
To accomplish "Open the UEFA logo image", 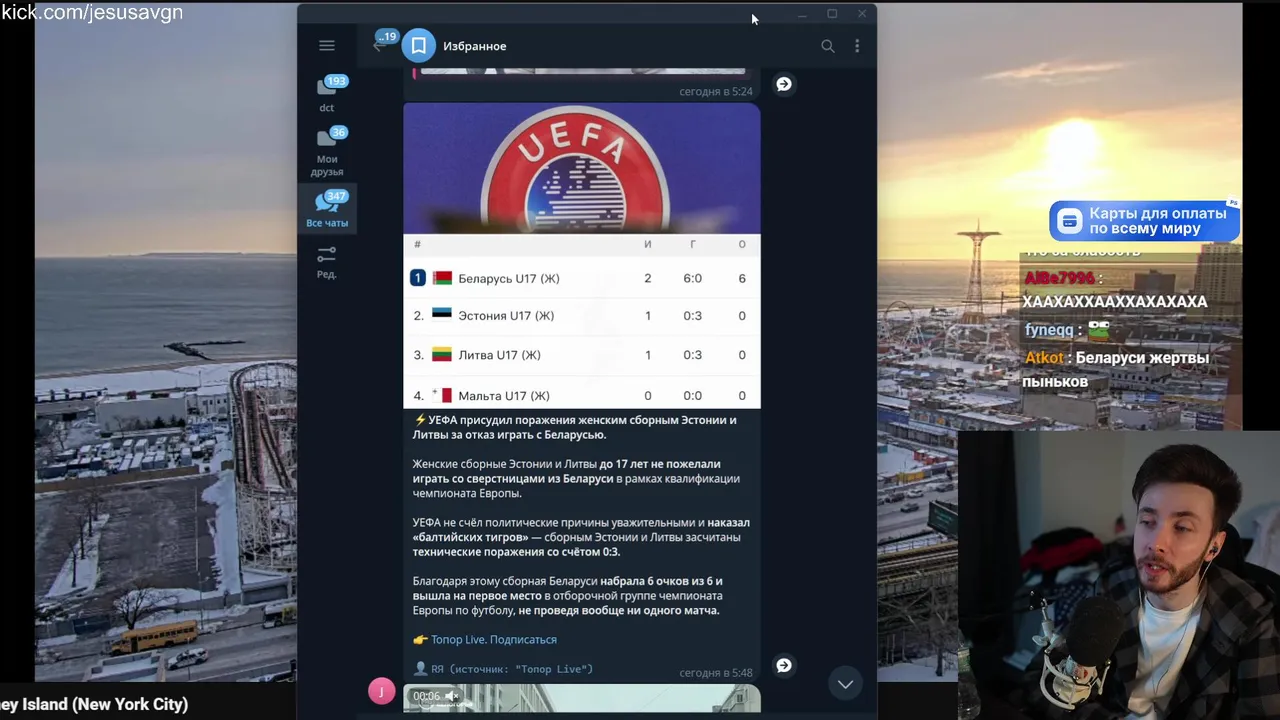I will (x=582, y=168).
